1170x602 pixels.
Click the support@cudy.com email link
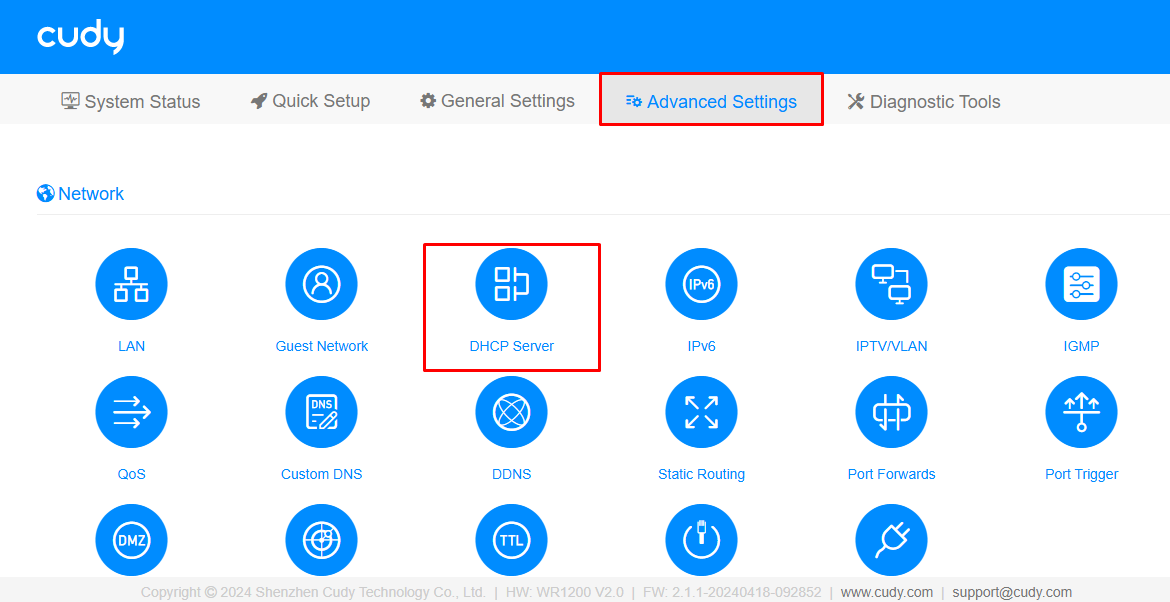pos(1011,592)
